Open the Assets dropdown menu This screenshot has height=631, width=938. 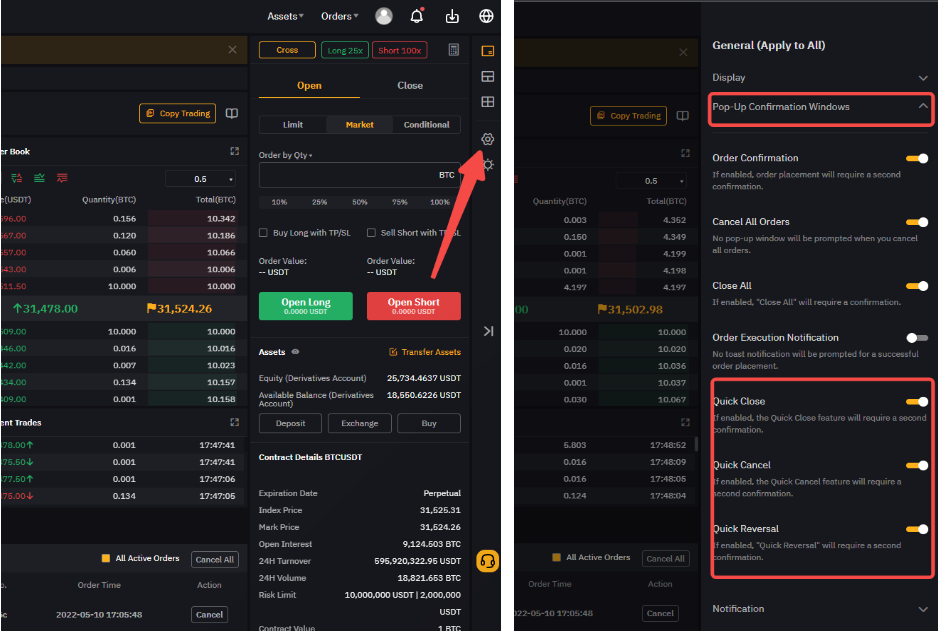(285, 16)
